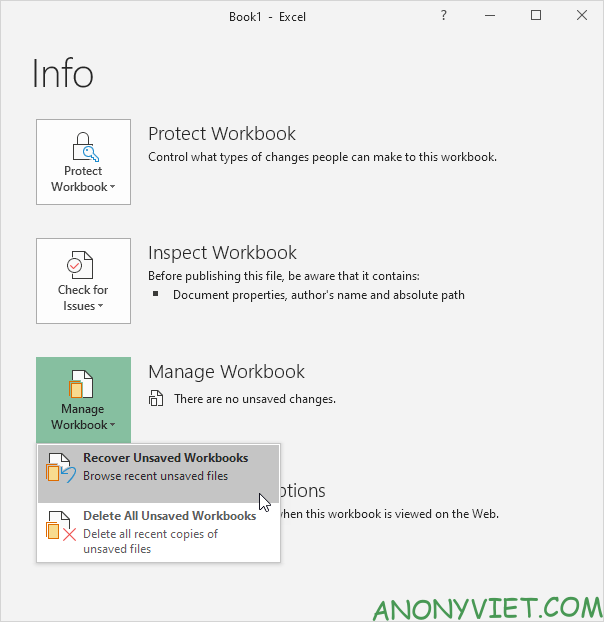This screenshot has height=622, width=604.
Task: Collapse the Manage Workbook dropdown arrow
Action: 112,426
